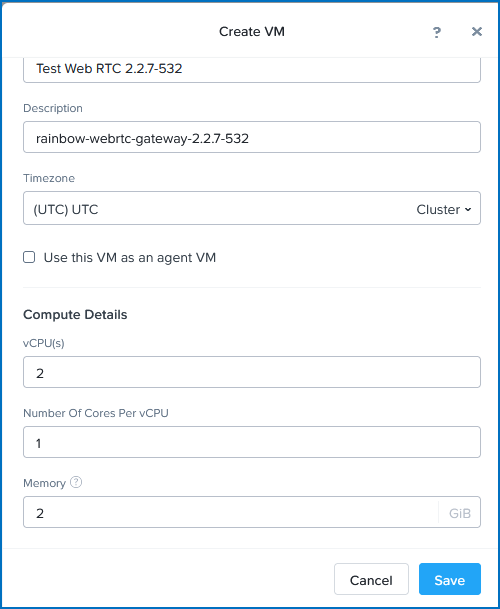Close the Create VM dialog

tap(477, 31)
